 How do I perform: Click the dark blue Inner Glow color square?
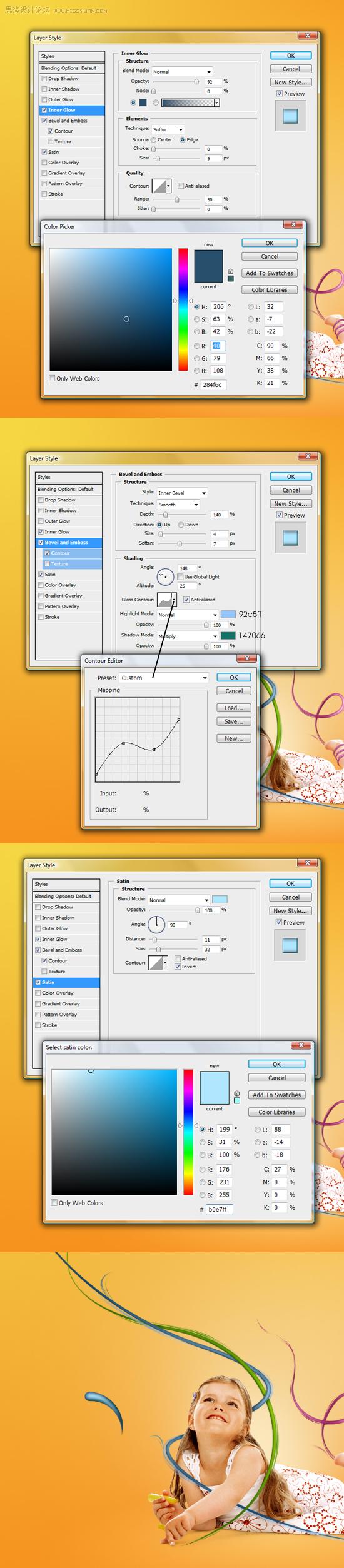pos(143,103)
